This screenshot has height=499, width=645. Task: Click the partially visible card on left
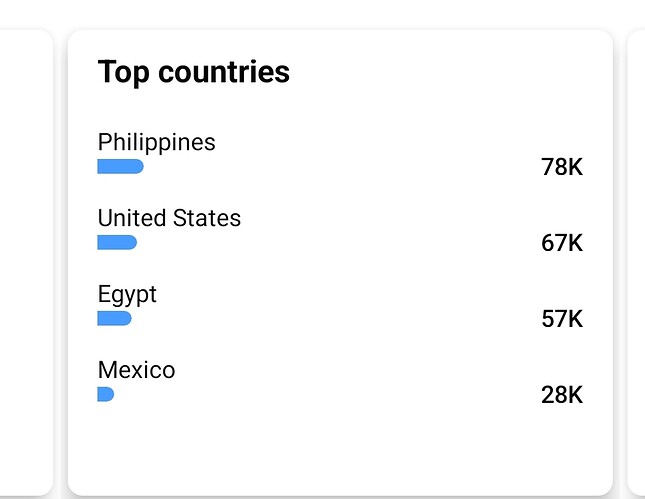(x=26, y=262)
